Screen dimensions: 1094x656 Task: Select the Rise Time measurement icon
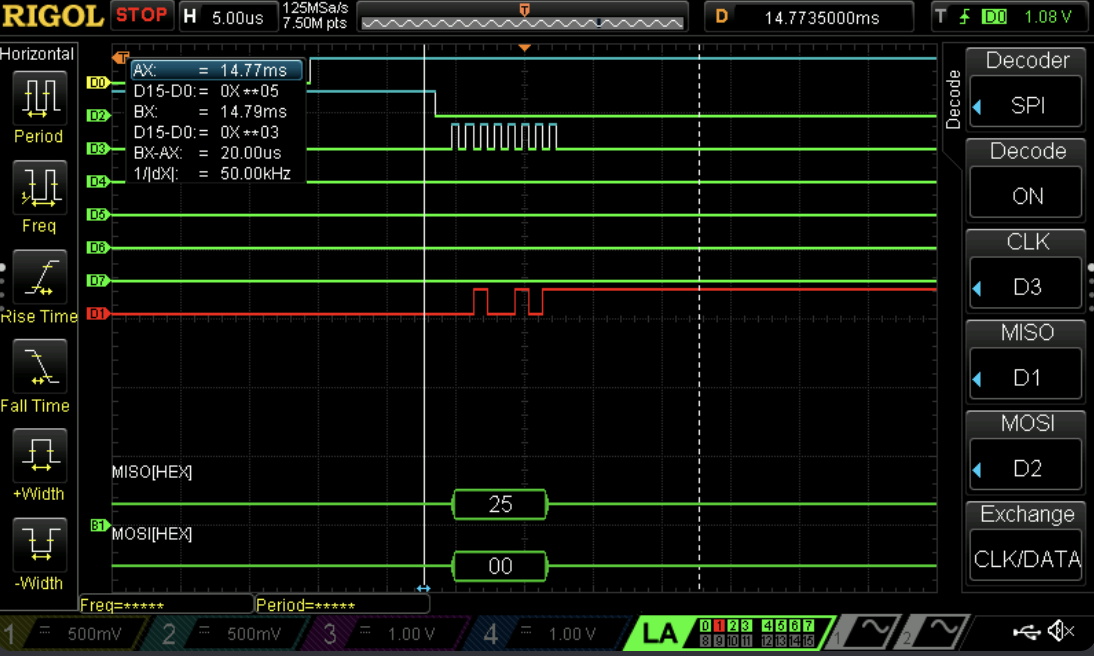(40, 277)
